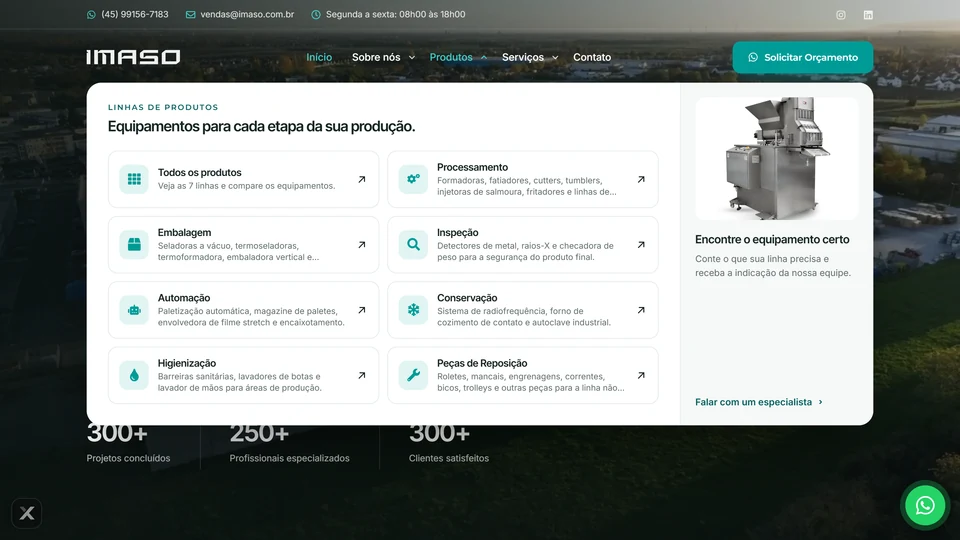Open the floating green WhatsApp chat button
The height and width of the screenshot is (540, 960).
point(924,505)
